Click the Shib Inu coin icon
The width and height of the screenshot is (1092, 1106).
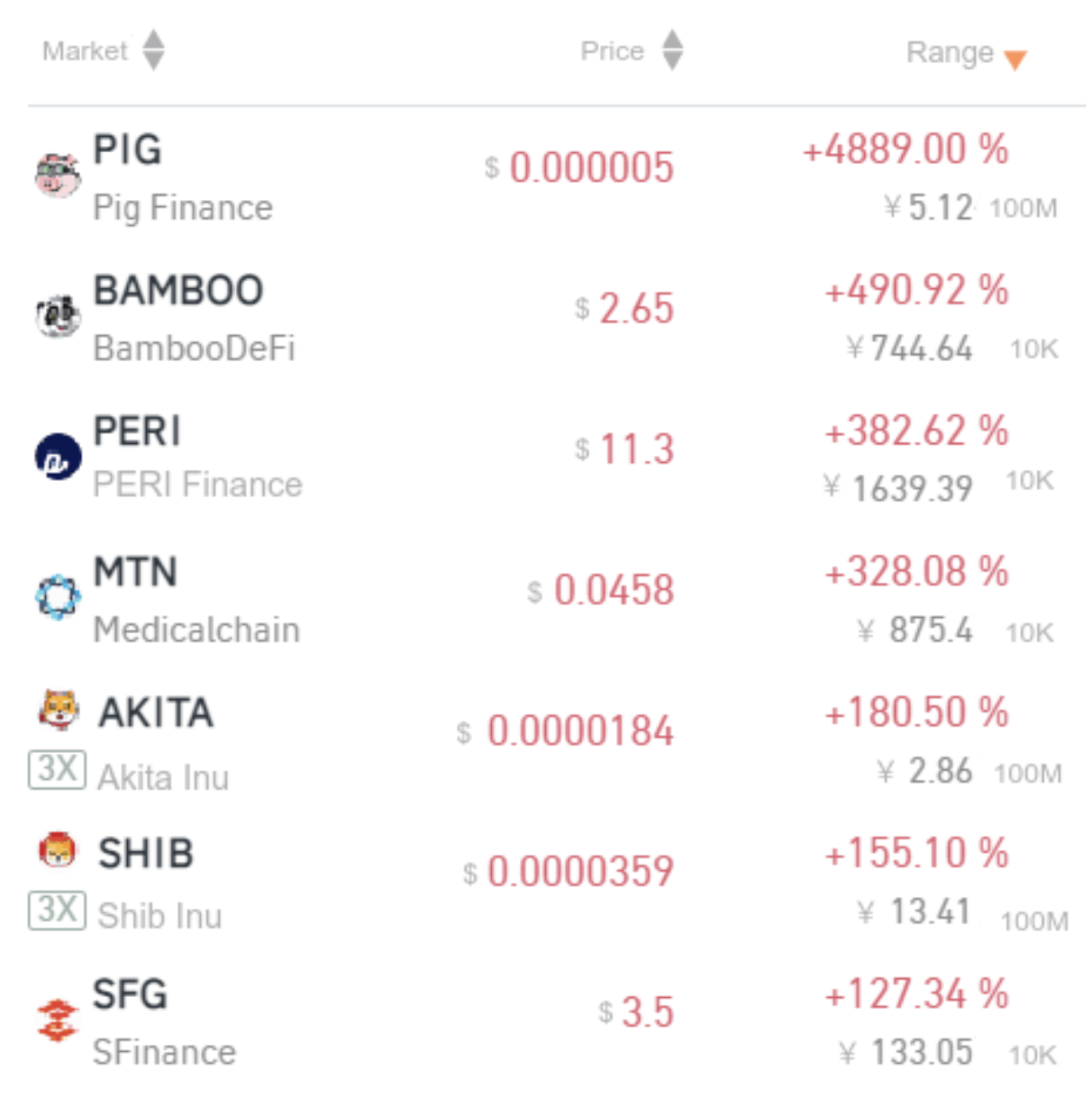tap(59, 848)
